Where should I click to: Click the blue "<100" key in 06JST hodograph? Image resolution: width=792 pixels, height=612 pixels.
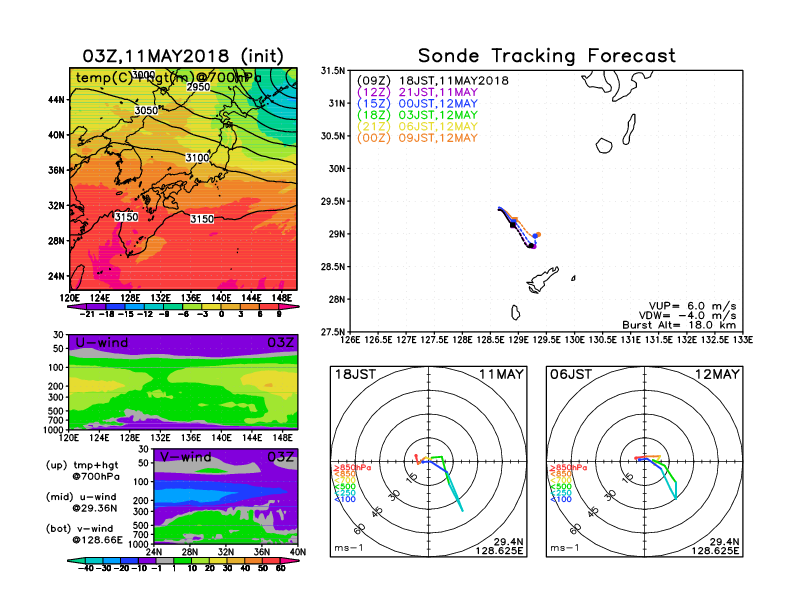(x=560, y=499)
